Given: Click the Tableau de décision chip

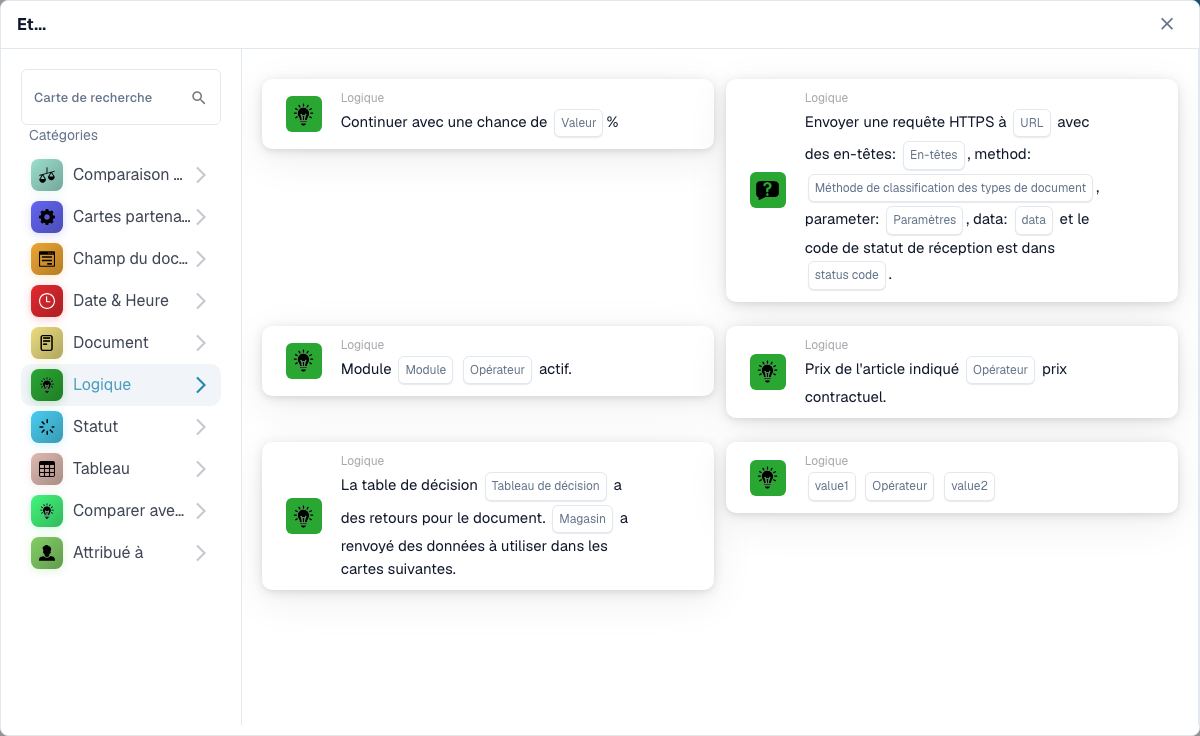Looking at the screenshot, I should [x=546, y=486].
